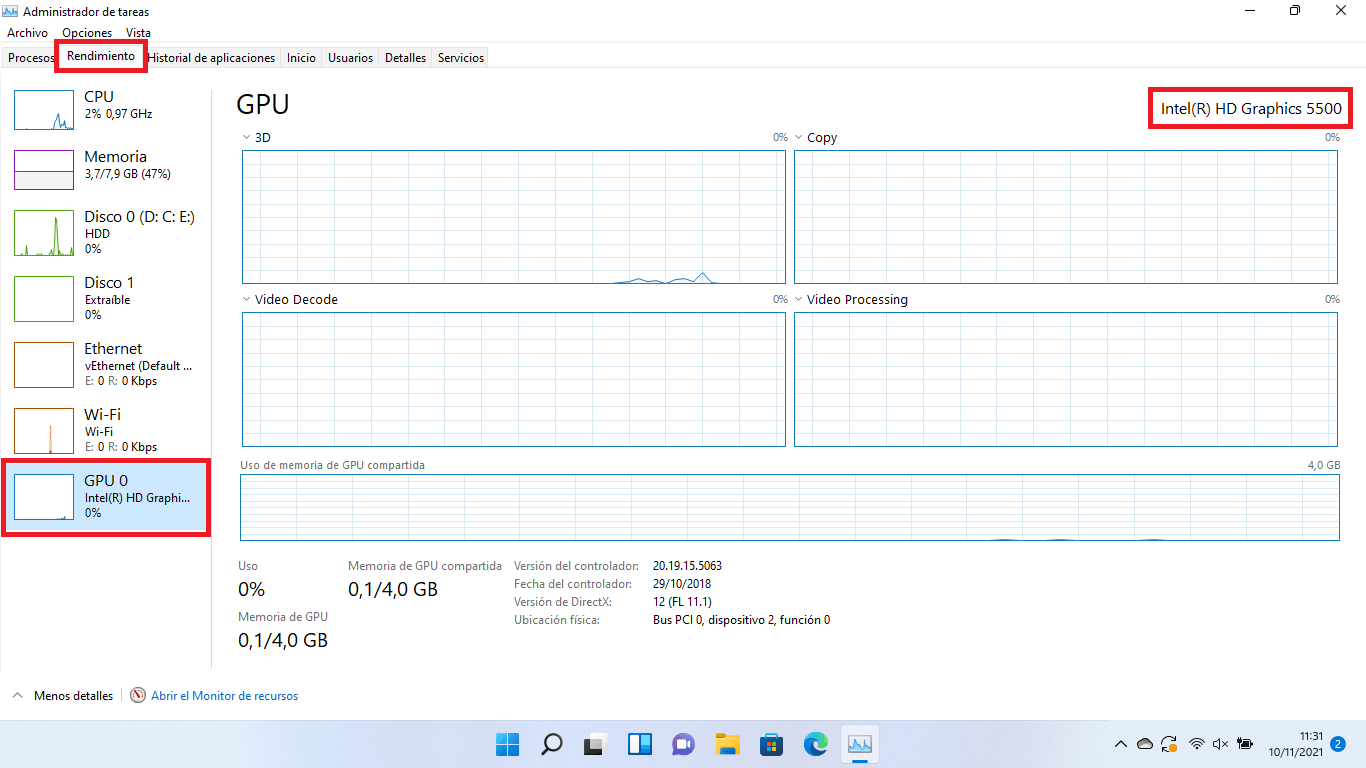
Task: Click the OneDrive cloud tray icon
Action: pos(1145,744)
